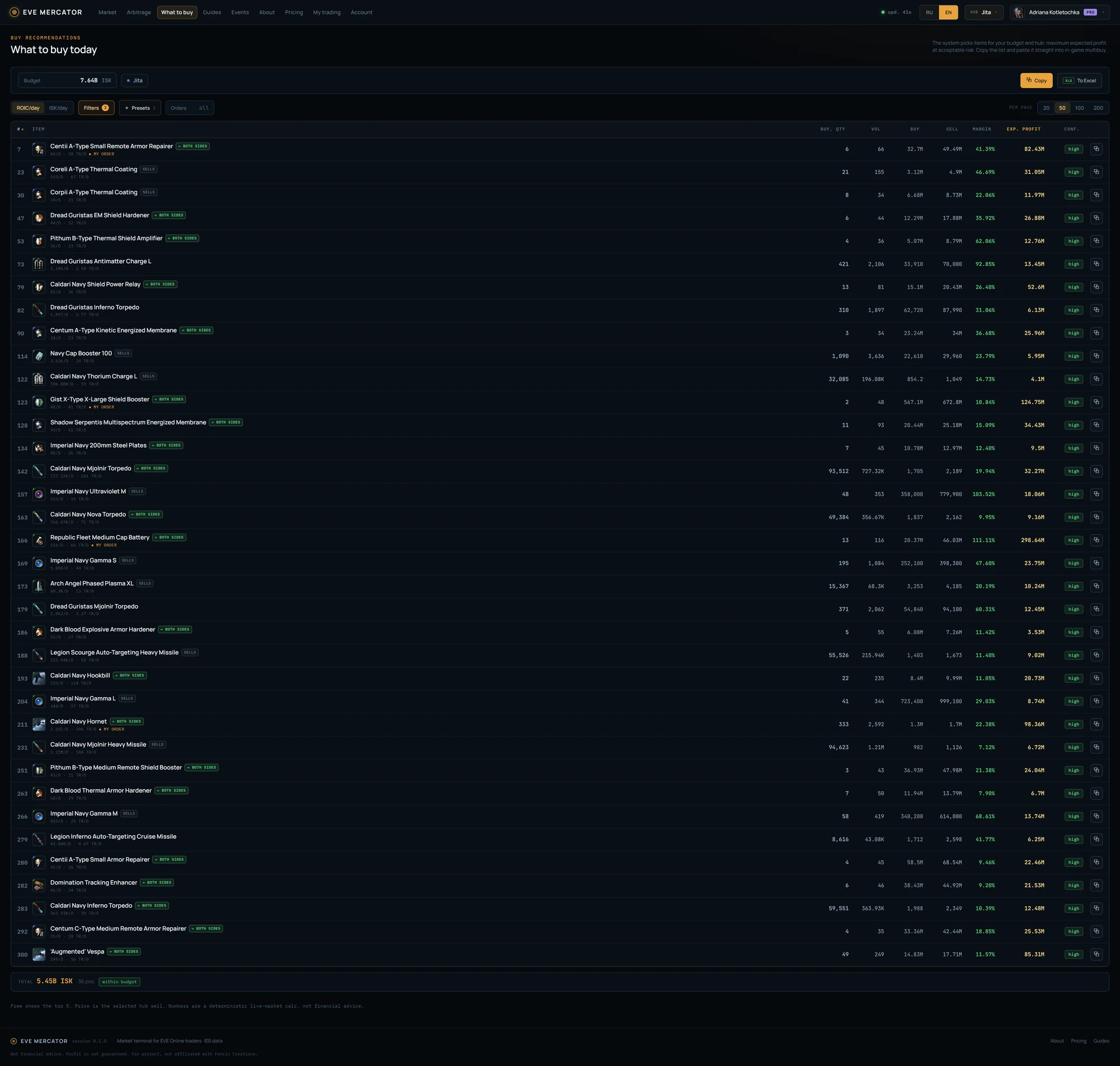Copy the Centii A-Type Small Remote Armor Repairer row
Viewport: 1120px width, 1066px height.
click(x=1096, y=149)
